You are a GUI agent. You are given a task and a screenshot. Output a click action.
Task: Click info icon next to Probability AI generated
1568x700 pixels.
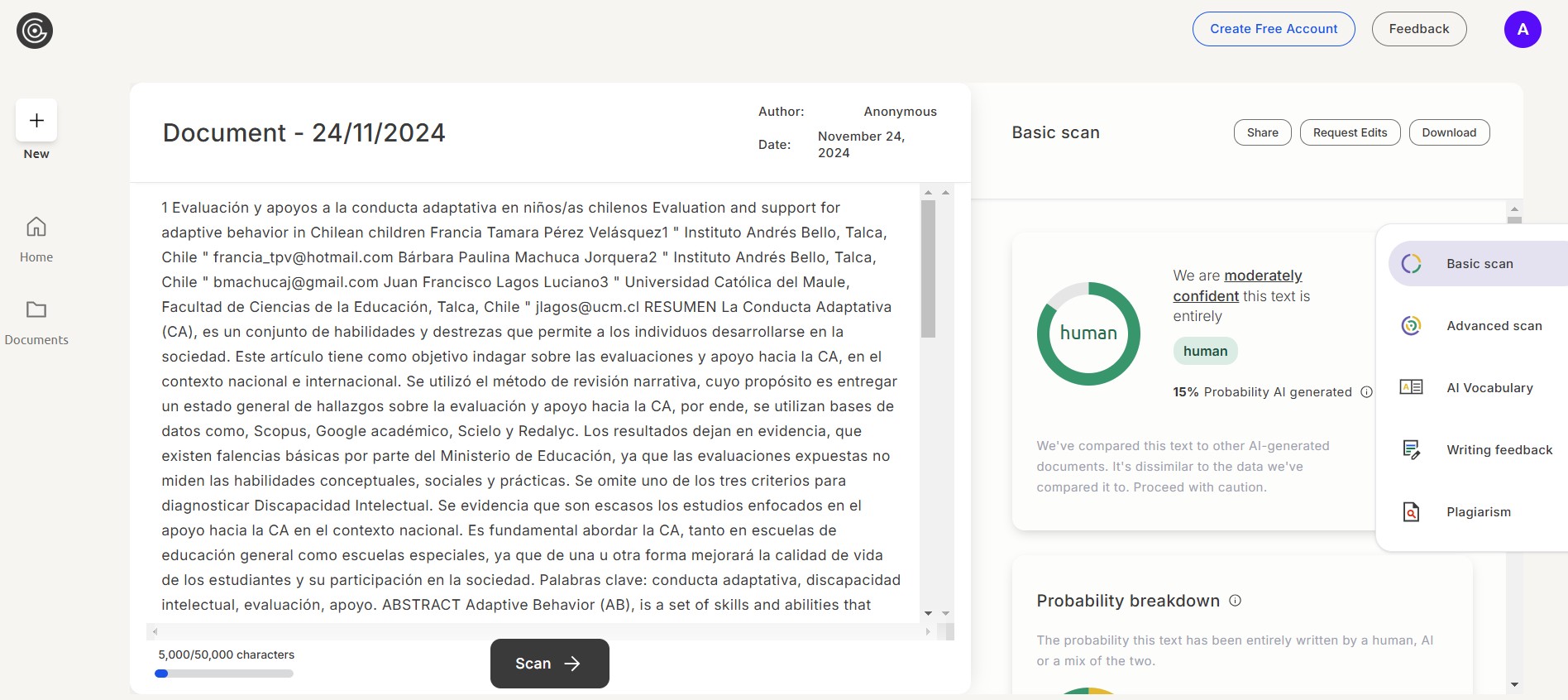(1366, 392)
